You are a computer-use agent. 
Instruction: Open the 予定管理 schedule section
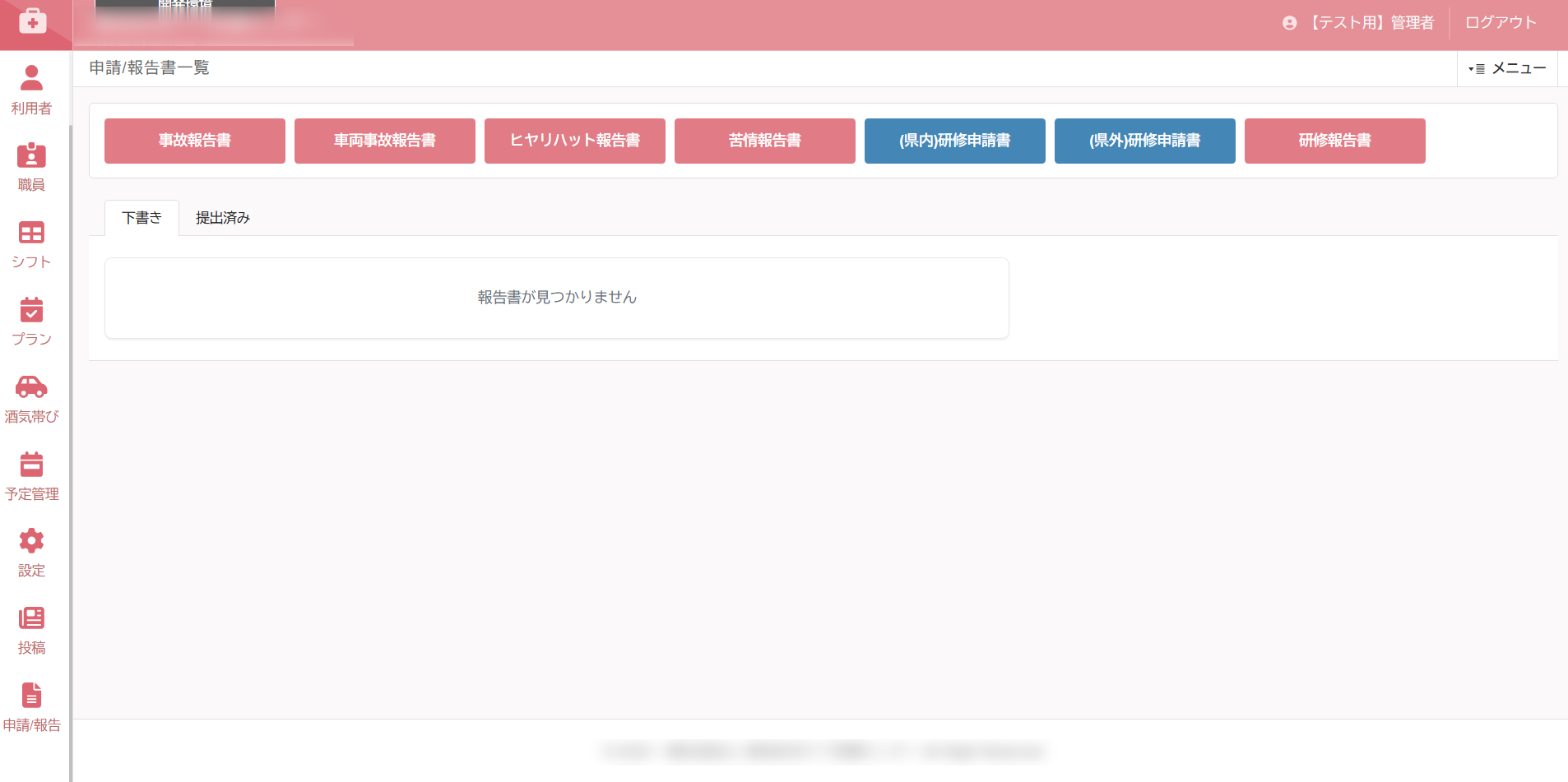coord(31,476)
